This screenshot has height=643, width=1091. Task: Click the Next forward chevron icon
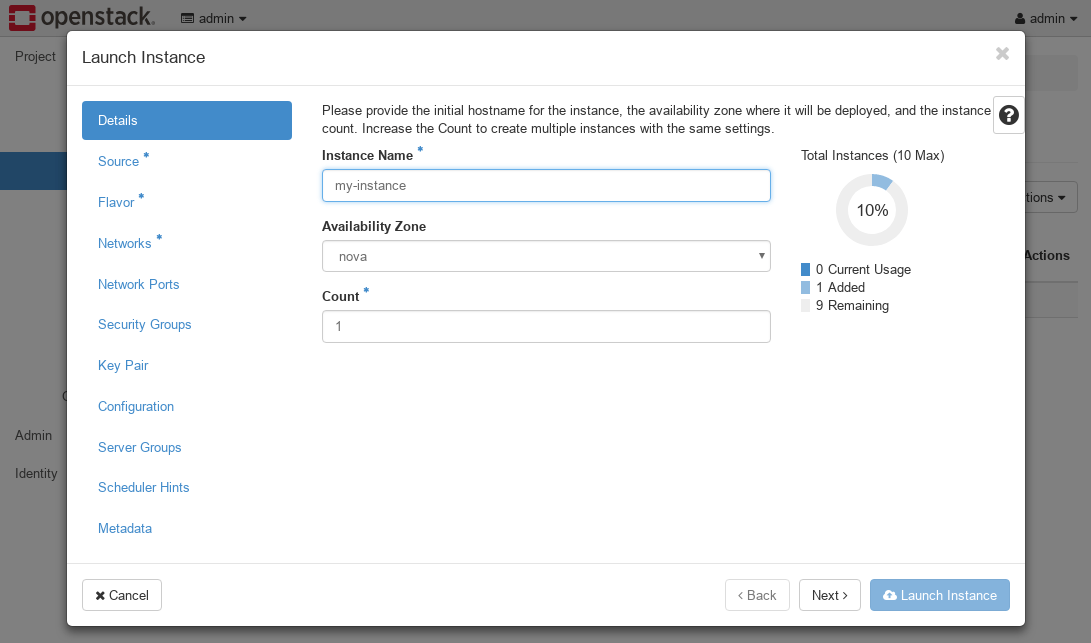click(844, 595)
